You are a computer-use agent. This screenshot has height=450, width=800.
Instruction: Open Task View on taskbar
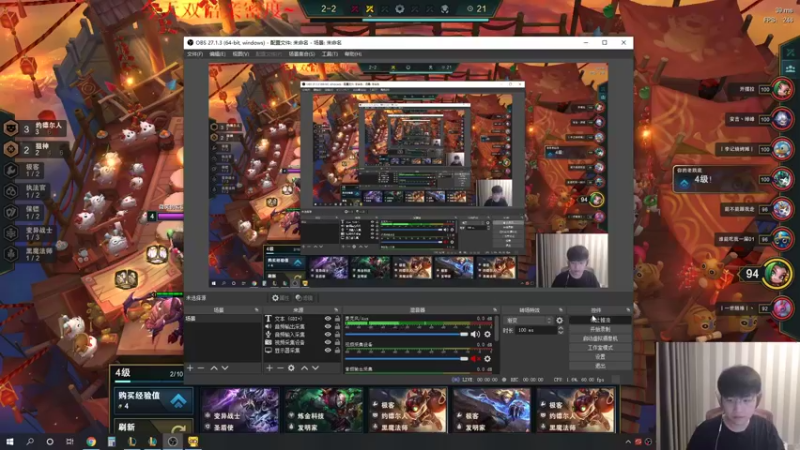tap(70, 441)
